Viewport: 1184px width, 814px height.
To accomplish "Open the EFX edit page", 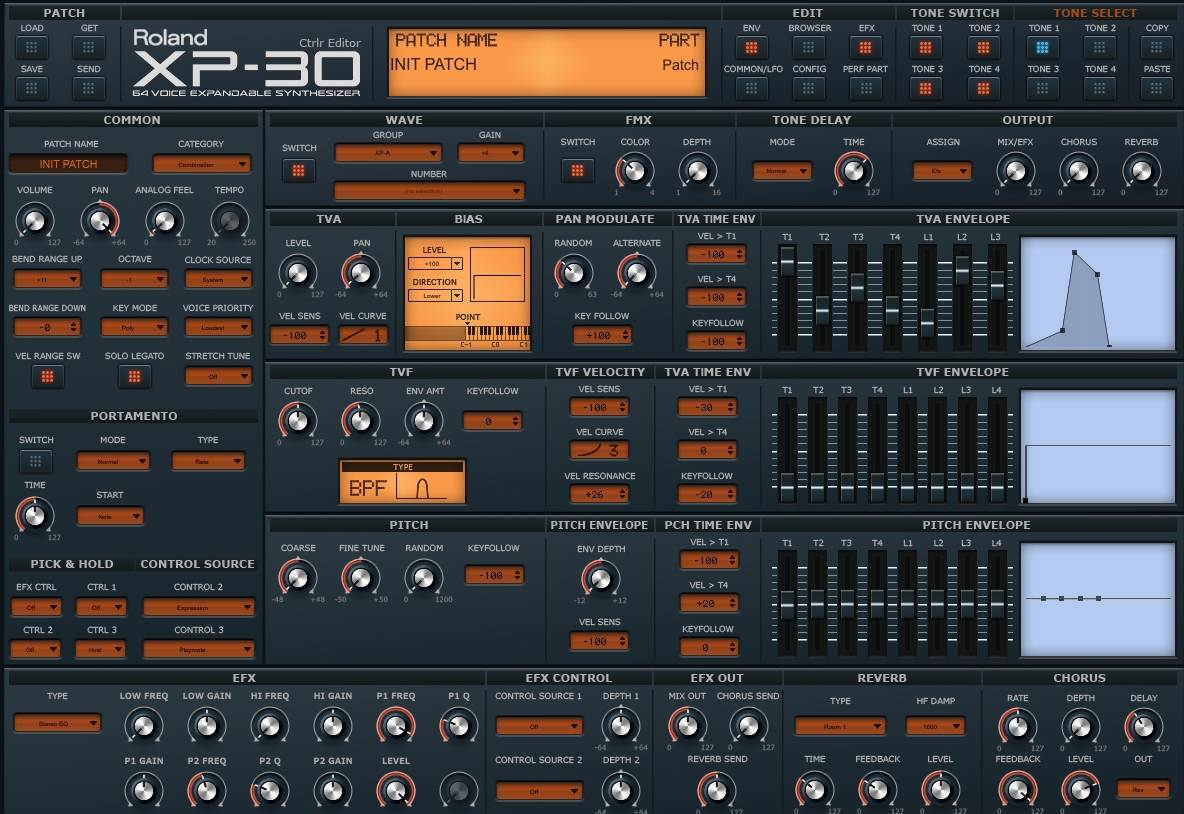I will (865, 48).
